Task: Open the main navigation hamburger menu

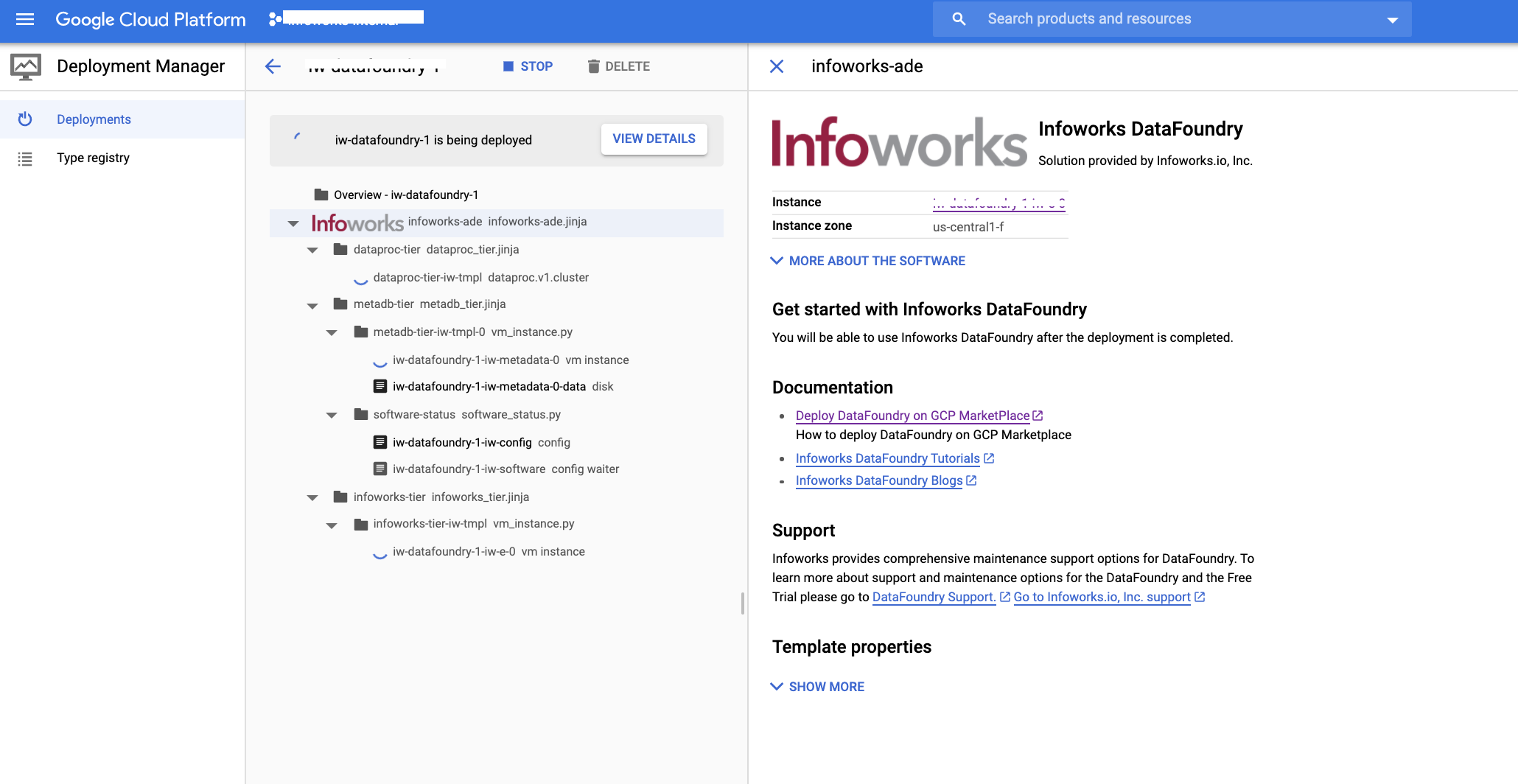Action: tap(25, 19)
